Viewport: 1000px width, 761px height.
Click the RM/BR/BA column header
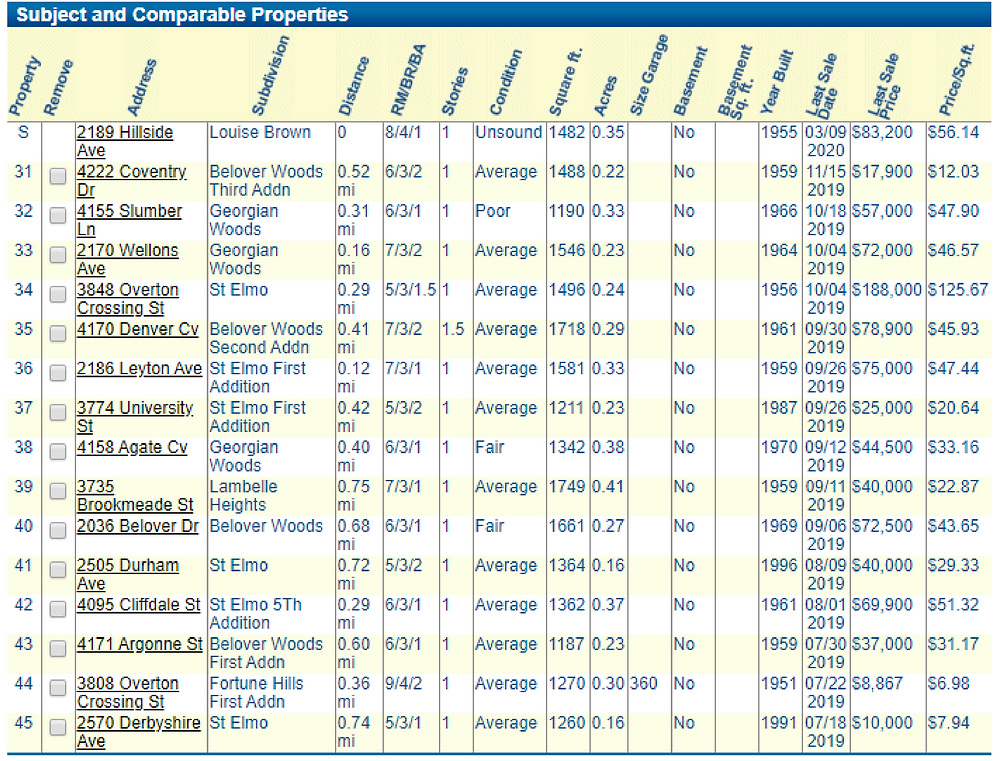(x=408, y=80)
